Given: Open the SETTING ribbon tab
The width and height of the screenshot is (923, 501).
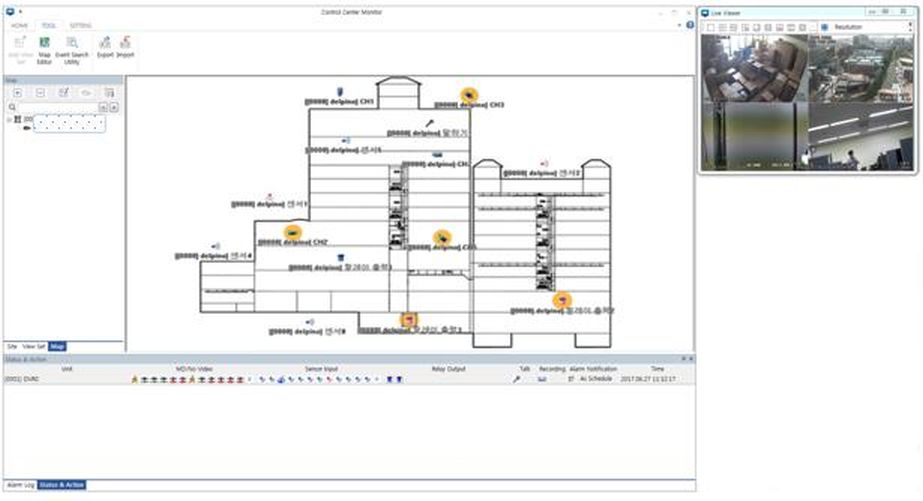Looking at the screenshot, I should (x=80, y=24).
